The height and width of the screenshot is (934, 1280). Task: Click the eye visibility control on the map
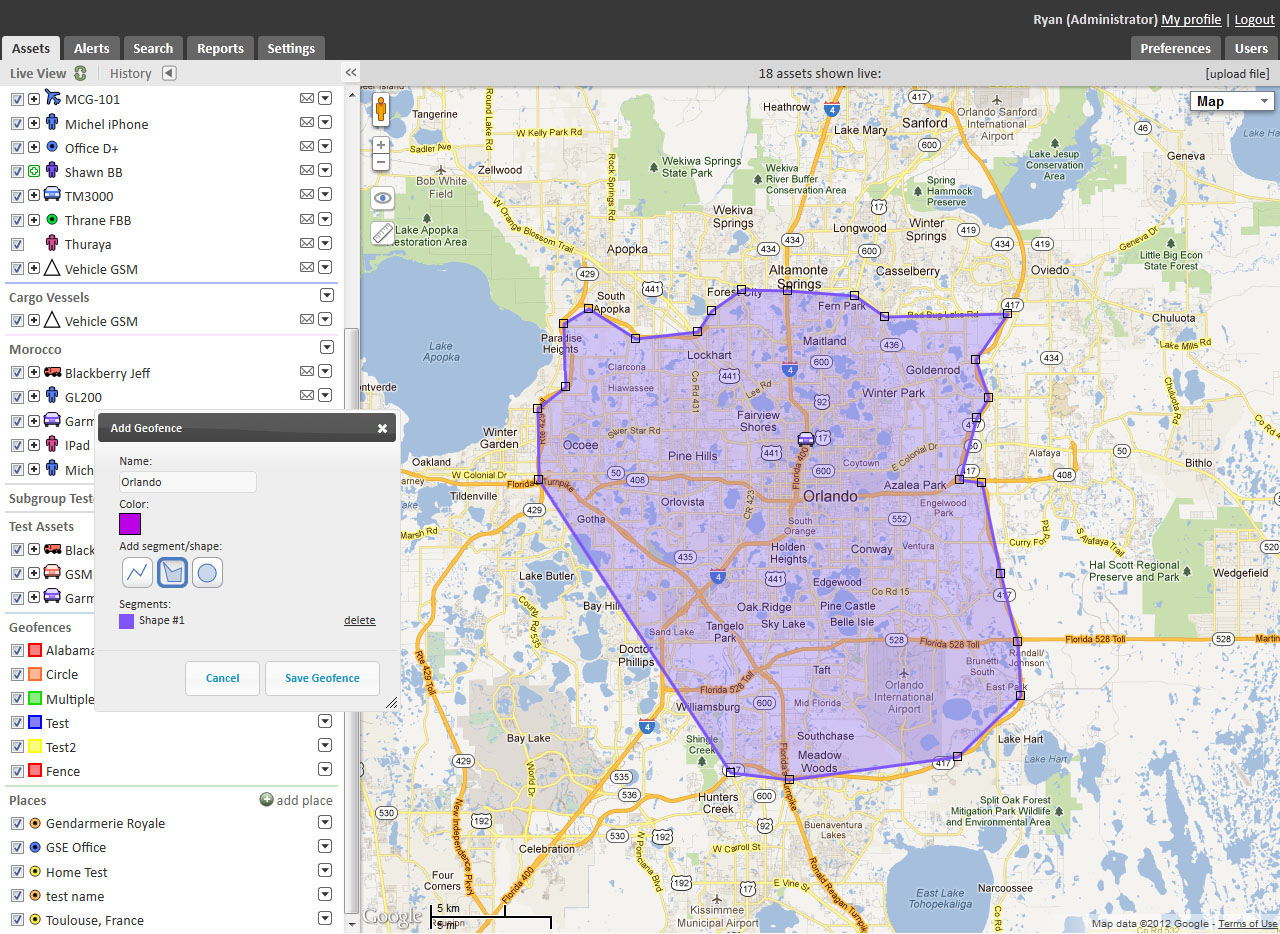381,198
